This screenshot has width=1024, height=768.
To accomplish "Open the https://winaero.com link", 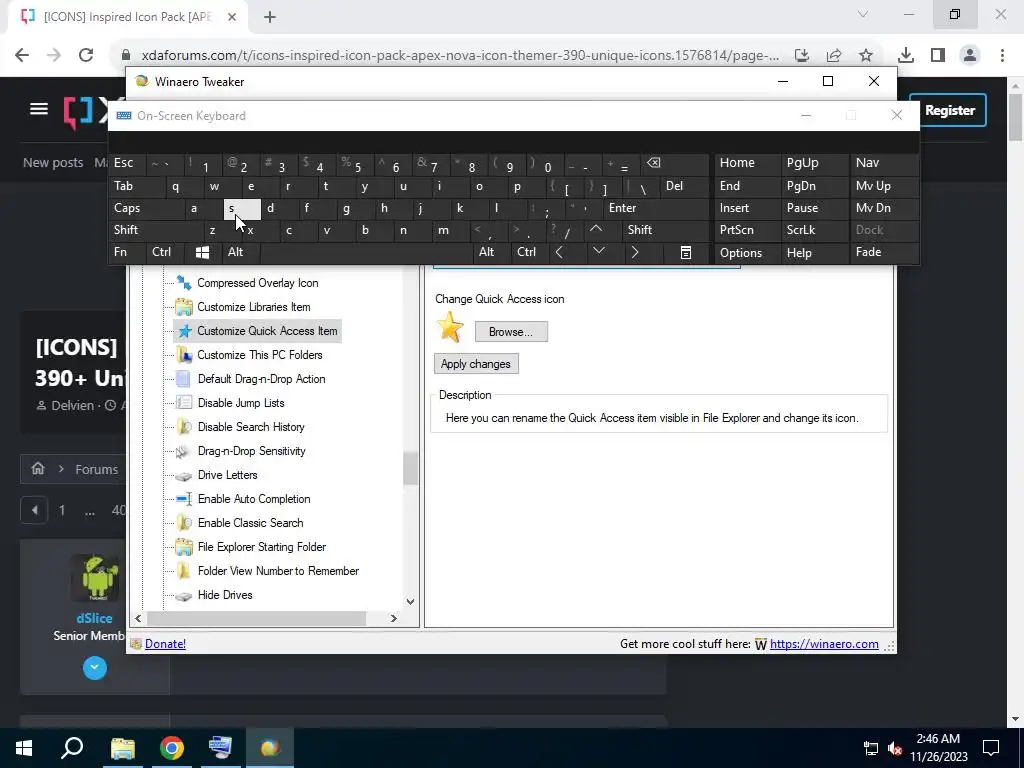I will (824, 644).
